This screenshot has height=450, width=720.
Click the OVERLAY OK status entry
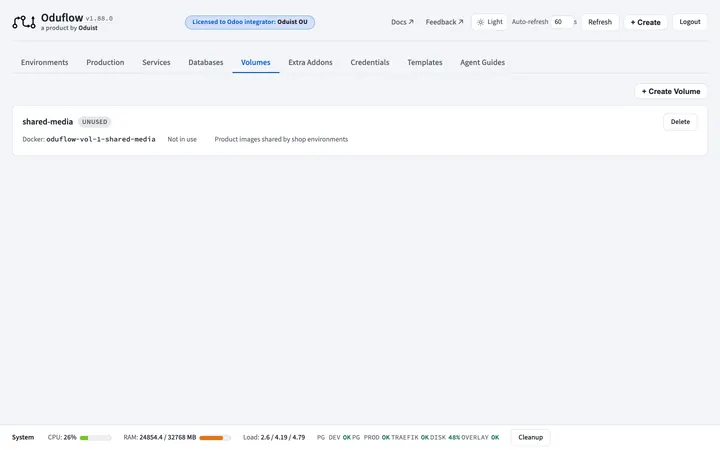pyautogui.click(x=480, y=438)
